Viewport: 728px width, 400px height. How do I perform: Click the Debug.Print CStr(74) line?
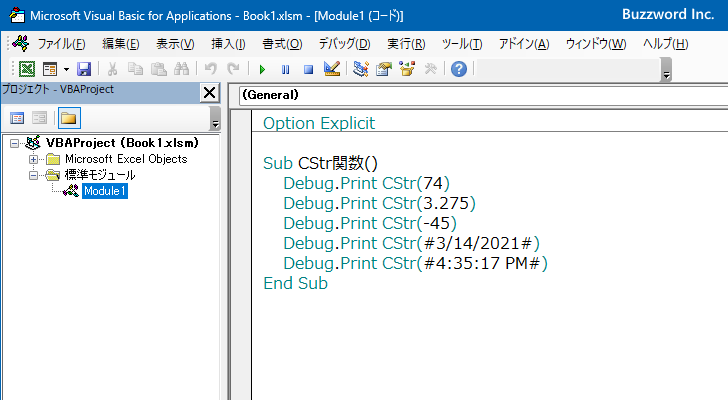pyautogui.click(x=366, y=183)
